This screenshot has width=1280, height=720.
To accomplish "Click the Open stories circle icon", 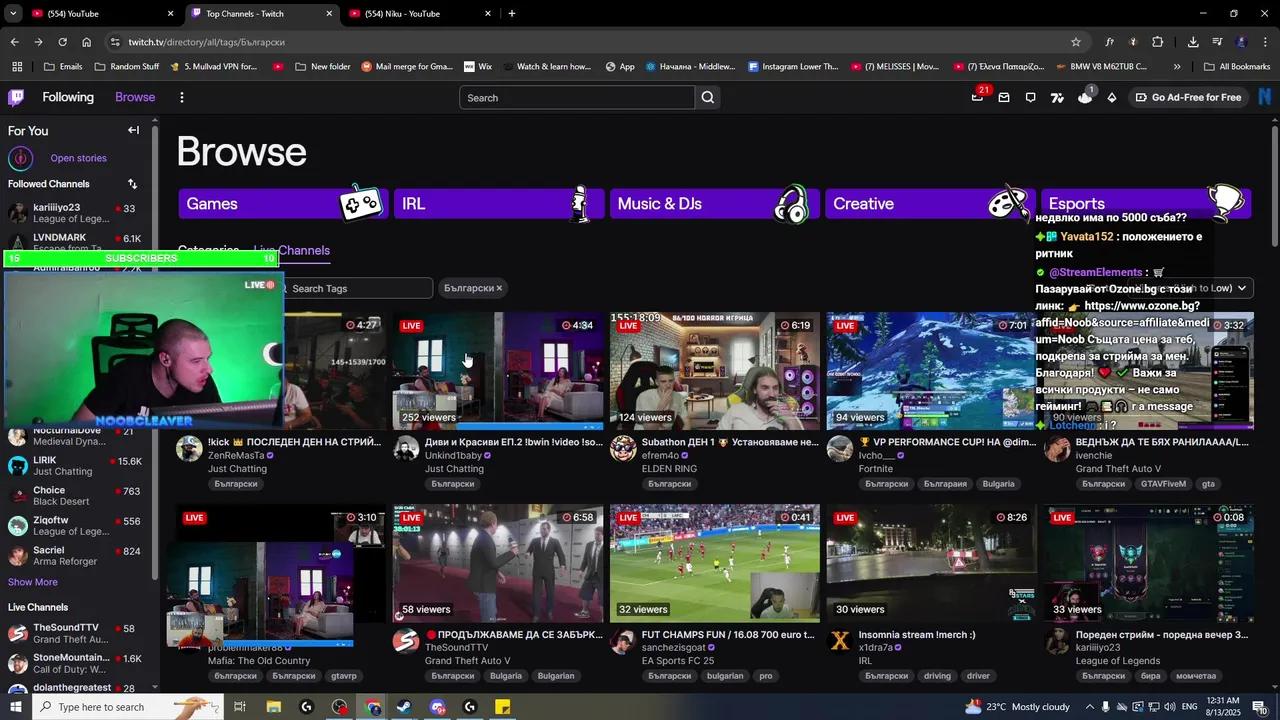I will (20, 158).
